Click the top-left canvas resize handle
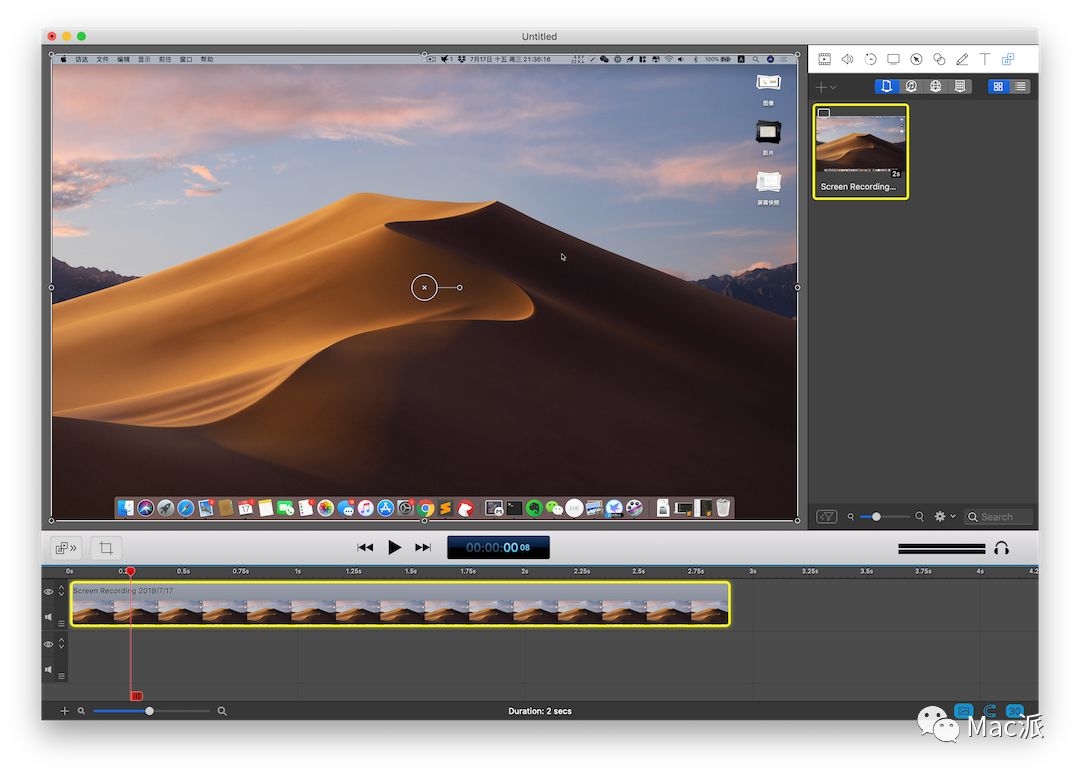Image resolution: width=1080 pixels, height=775 pixels. tap(52, 54)
